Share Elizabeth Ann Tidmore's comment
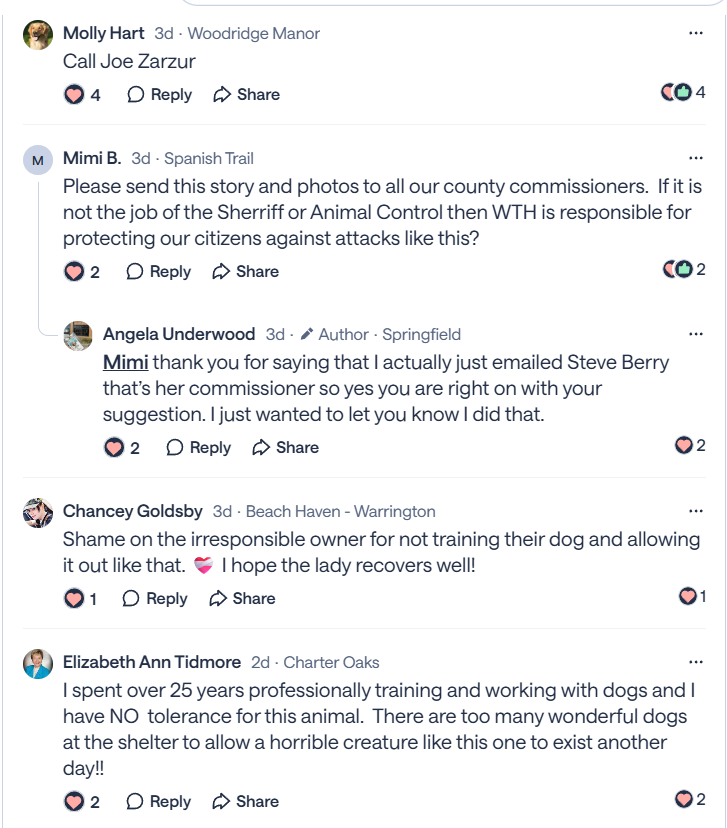The height and width of the screenshot is (828, 727). 246,802
